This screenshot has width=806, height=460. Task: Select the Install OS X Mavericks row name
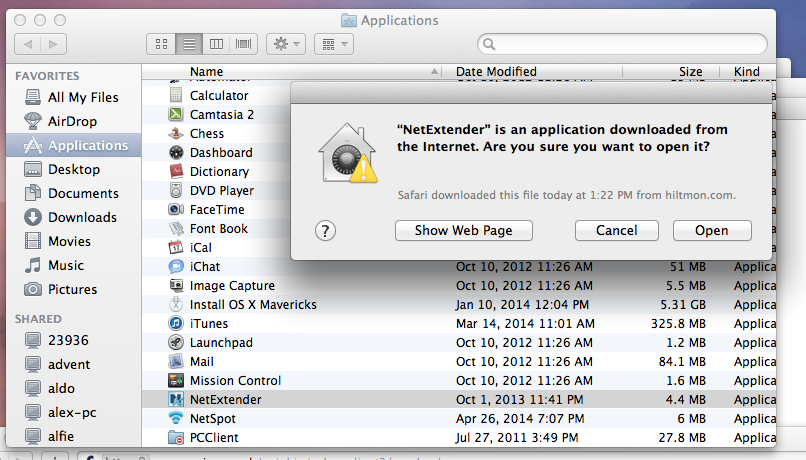click(x=253, y=305)
